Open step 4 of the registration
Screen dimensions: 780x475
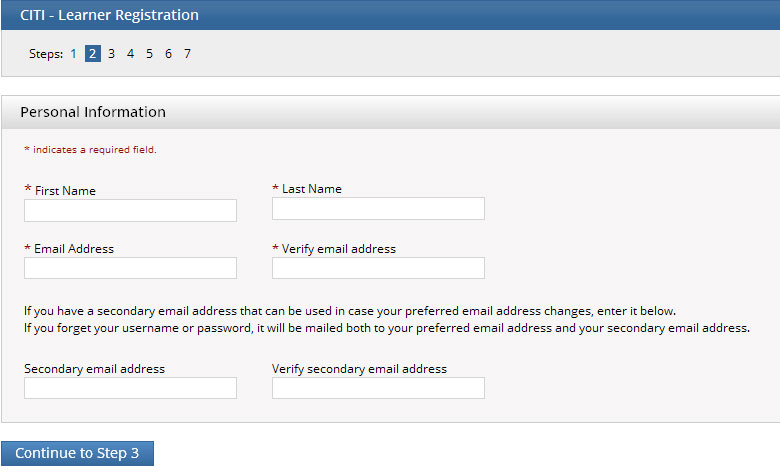[130, 54]
